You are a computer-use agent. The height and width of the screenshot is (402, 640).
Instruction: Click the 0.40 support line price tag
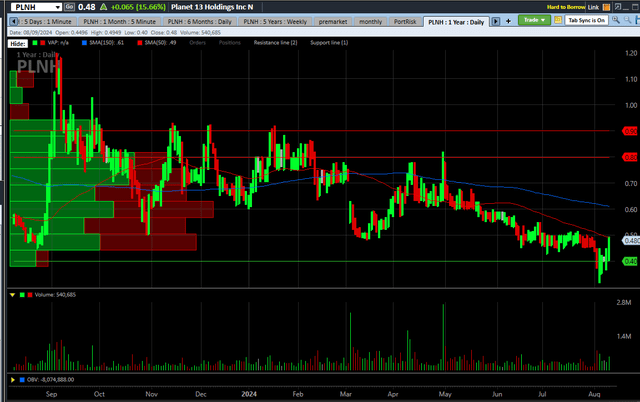(x=631, y=261)
